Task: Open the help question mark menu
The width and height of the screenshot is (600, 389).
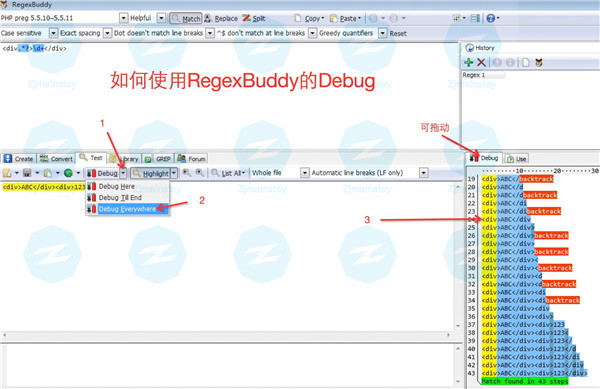Action: coord(492,18)
